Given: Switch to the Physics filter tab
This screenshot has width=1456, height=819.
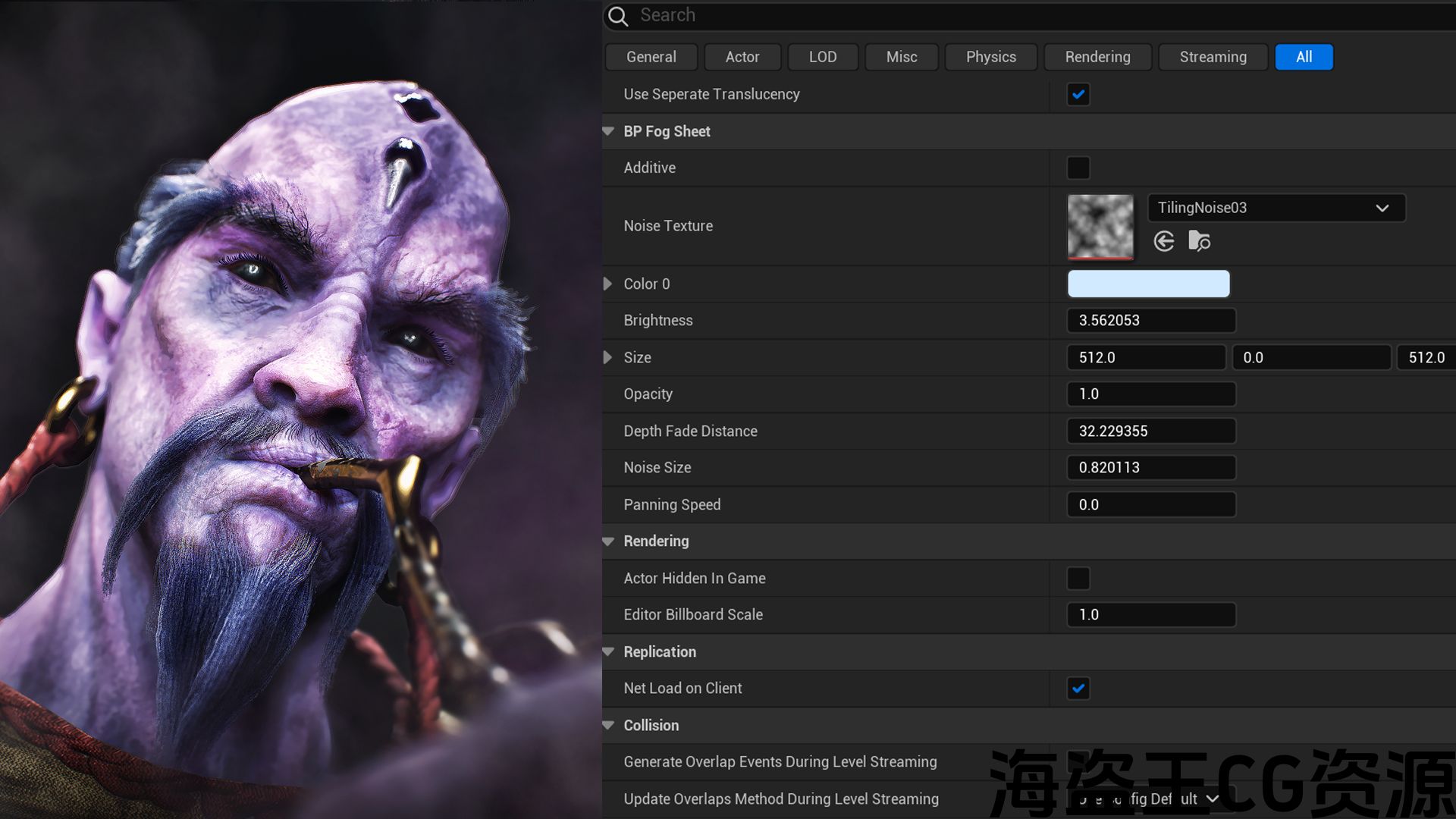Looking at the screenshot, I should (x=990, y=57).
